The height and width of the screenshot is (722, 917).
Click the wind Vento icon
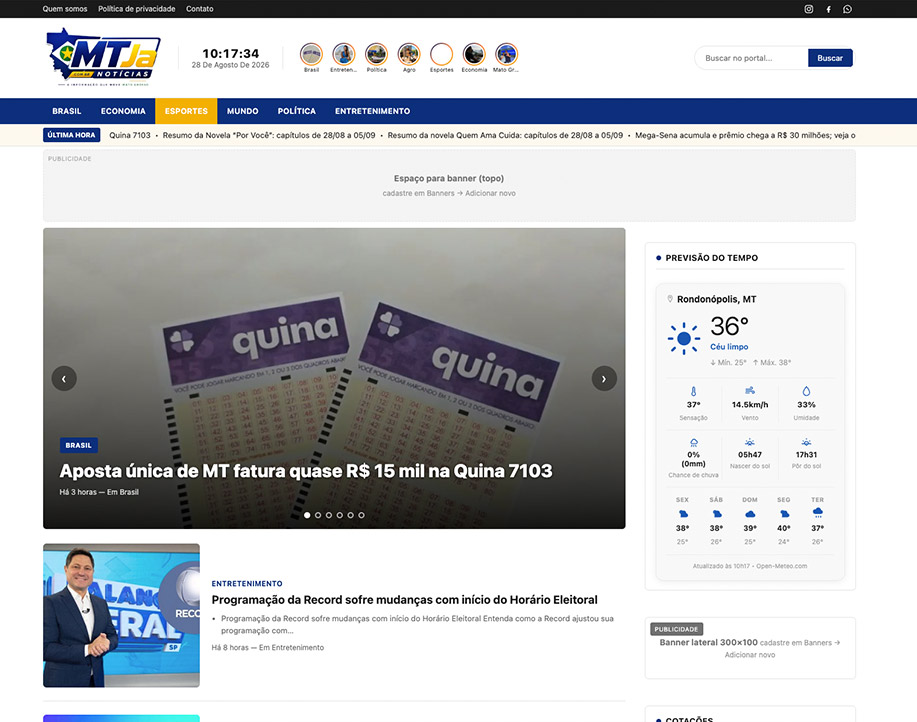tap(750, 391)
